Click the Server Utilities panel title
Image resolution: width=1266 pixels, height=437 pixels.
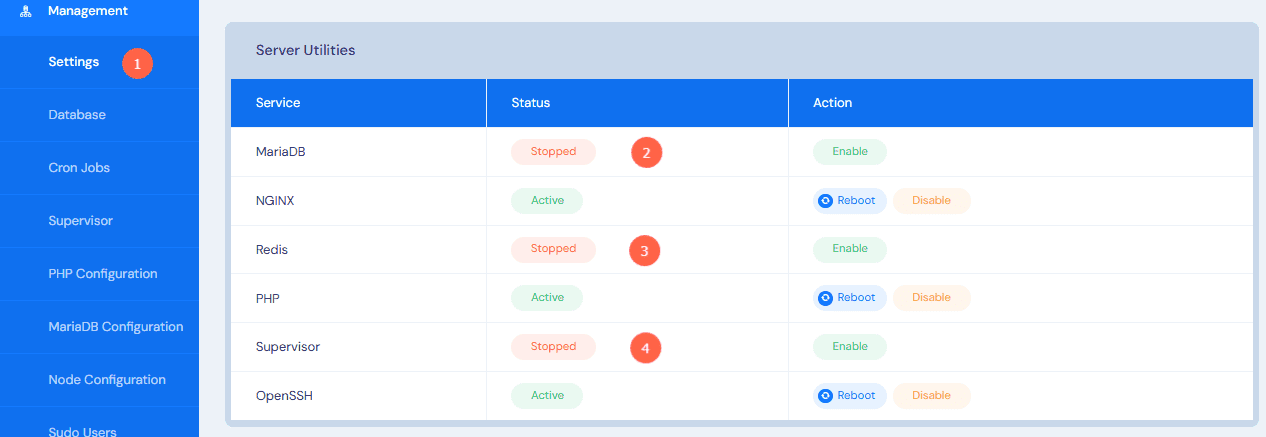[x=306, y=49]
